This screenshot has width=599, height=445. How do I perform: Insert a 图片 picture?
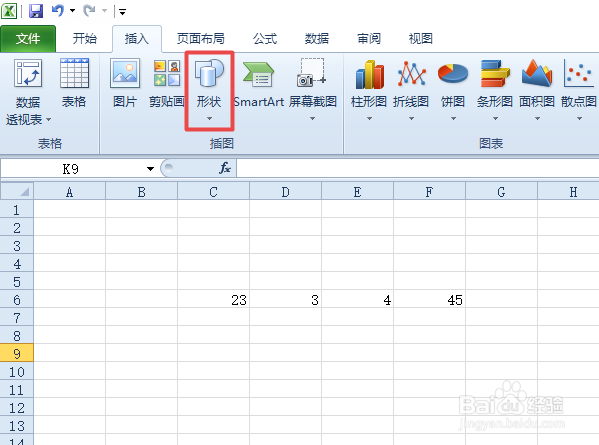click(125, 83)
